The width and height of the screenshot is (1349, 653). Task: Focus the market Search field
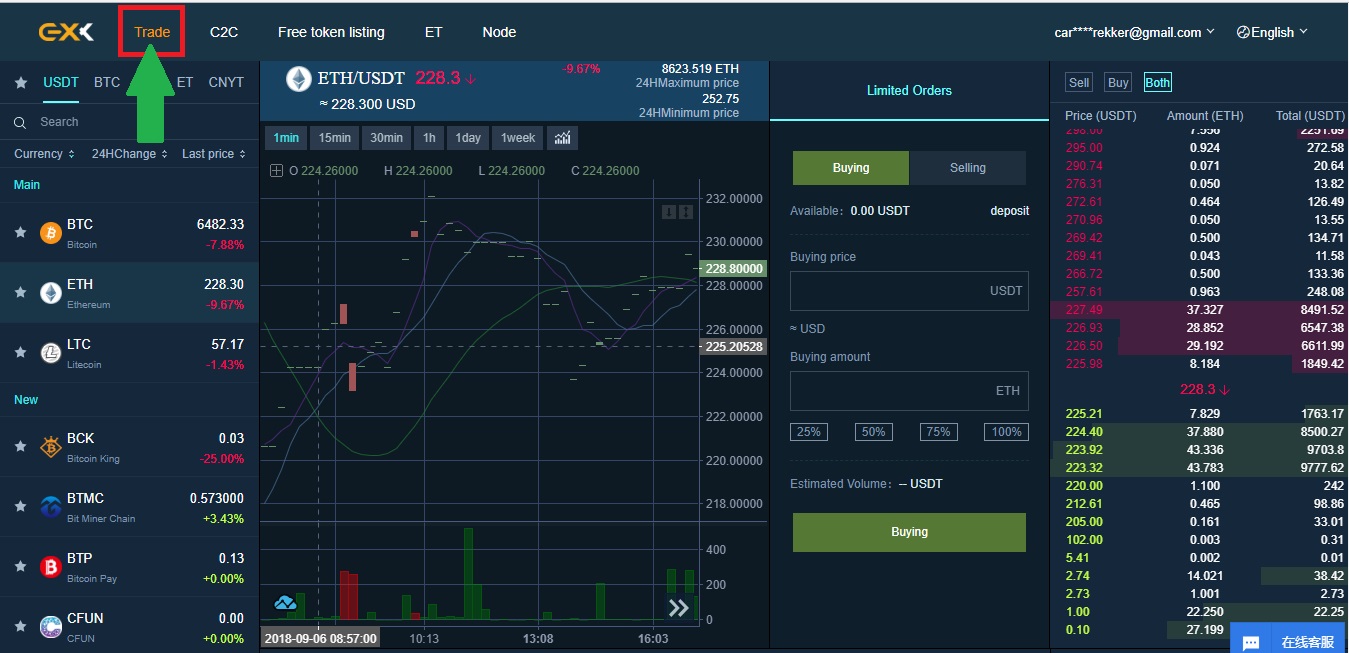130,122
